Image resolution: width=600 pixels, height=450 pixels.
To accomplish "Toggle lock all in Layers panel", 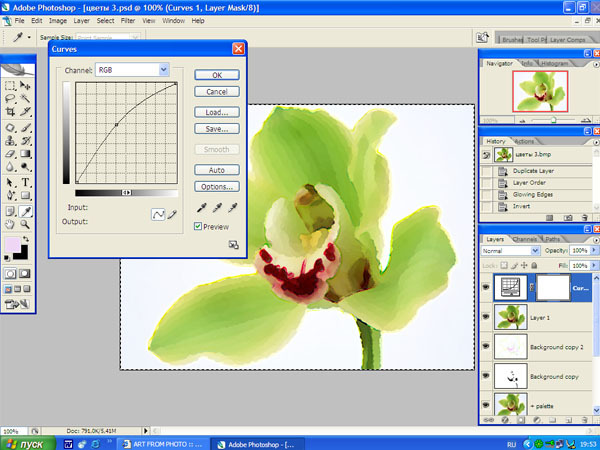I will [x=534, y=265].
